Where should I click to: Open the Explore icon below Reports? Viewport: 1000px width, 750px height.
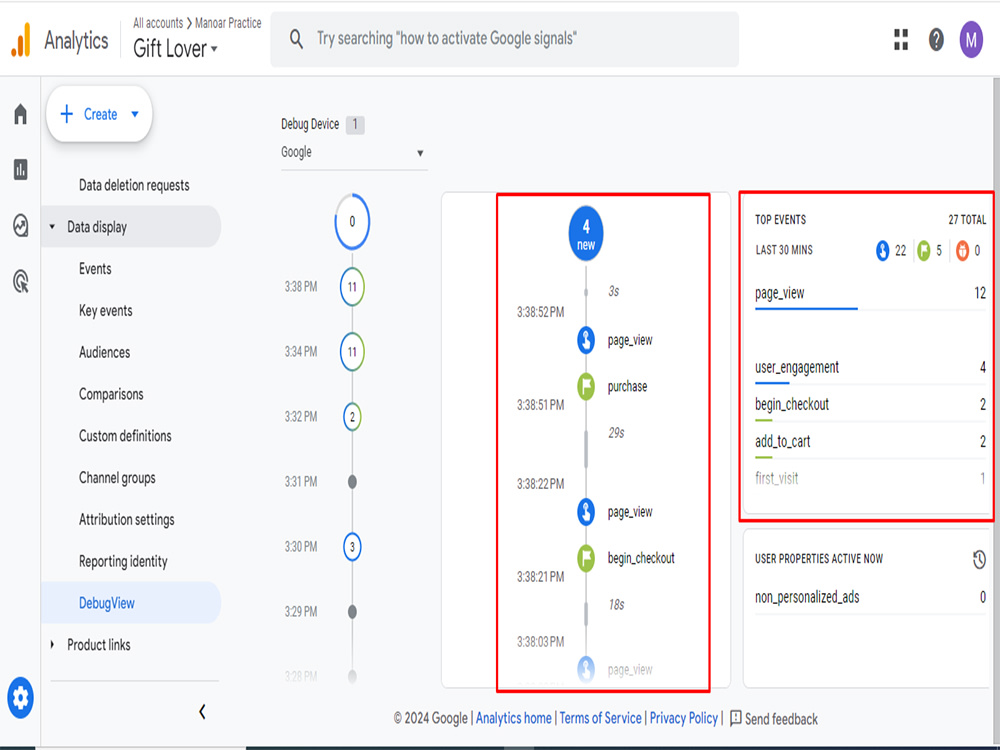tap(18, 226)
